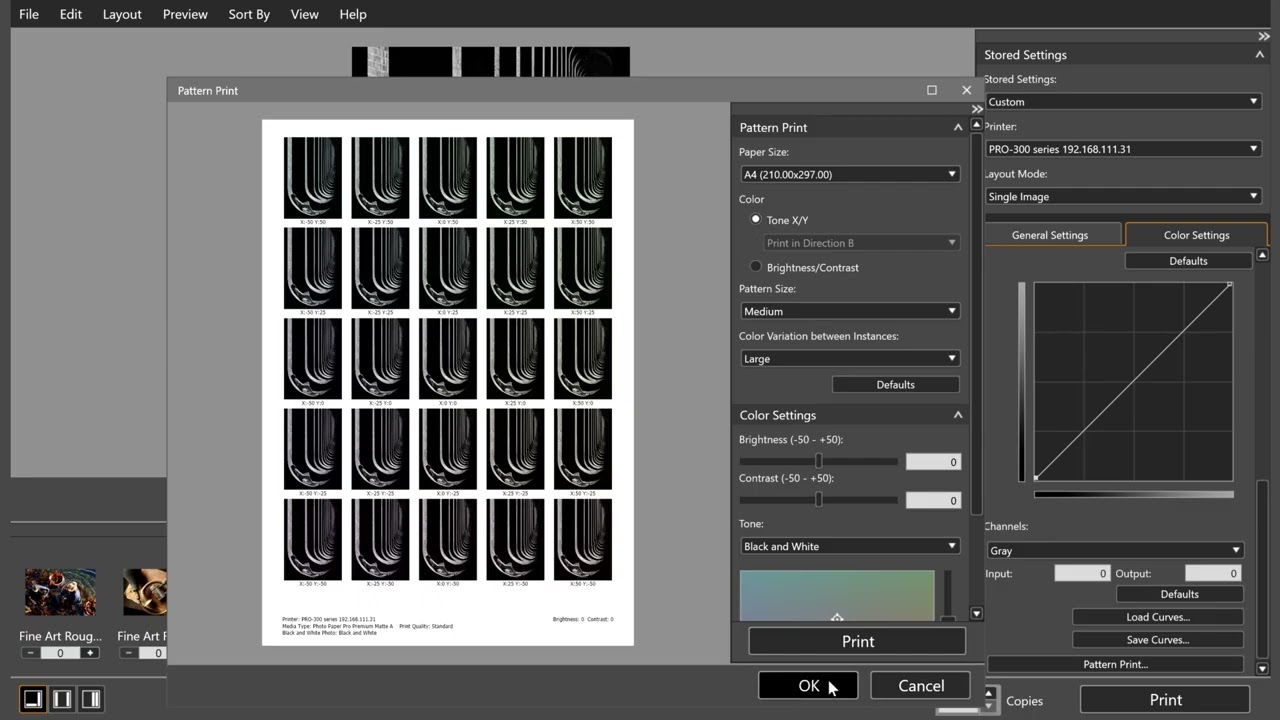Click Load Curves... button
The height and width of the screenshot is (720, 1280).
coord(1158,617)
